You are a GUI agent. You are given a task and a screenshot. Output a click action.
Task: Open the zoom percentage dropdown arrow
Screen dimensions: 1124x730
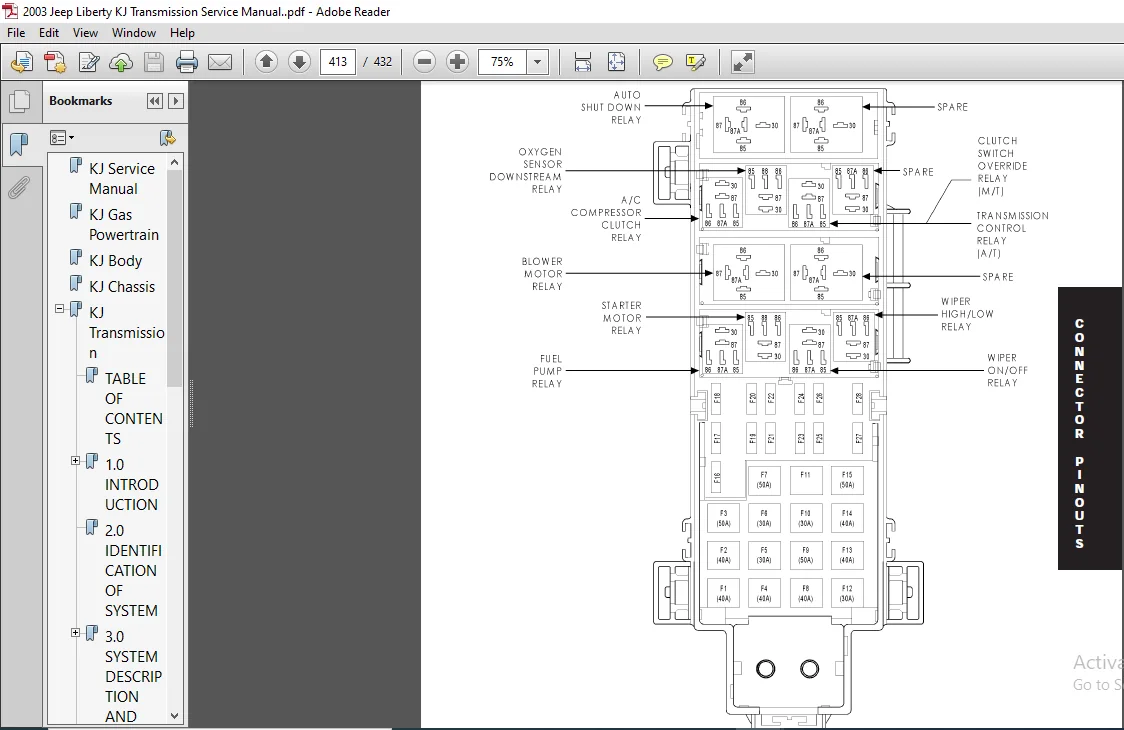538,62
